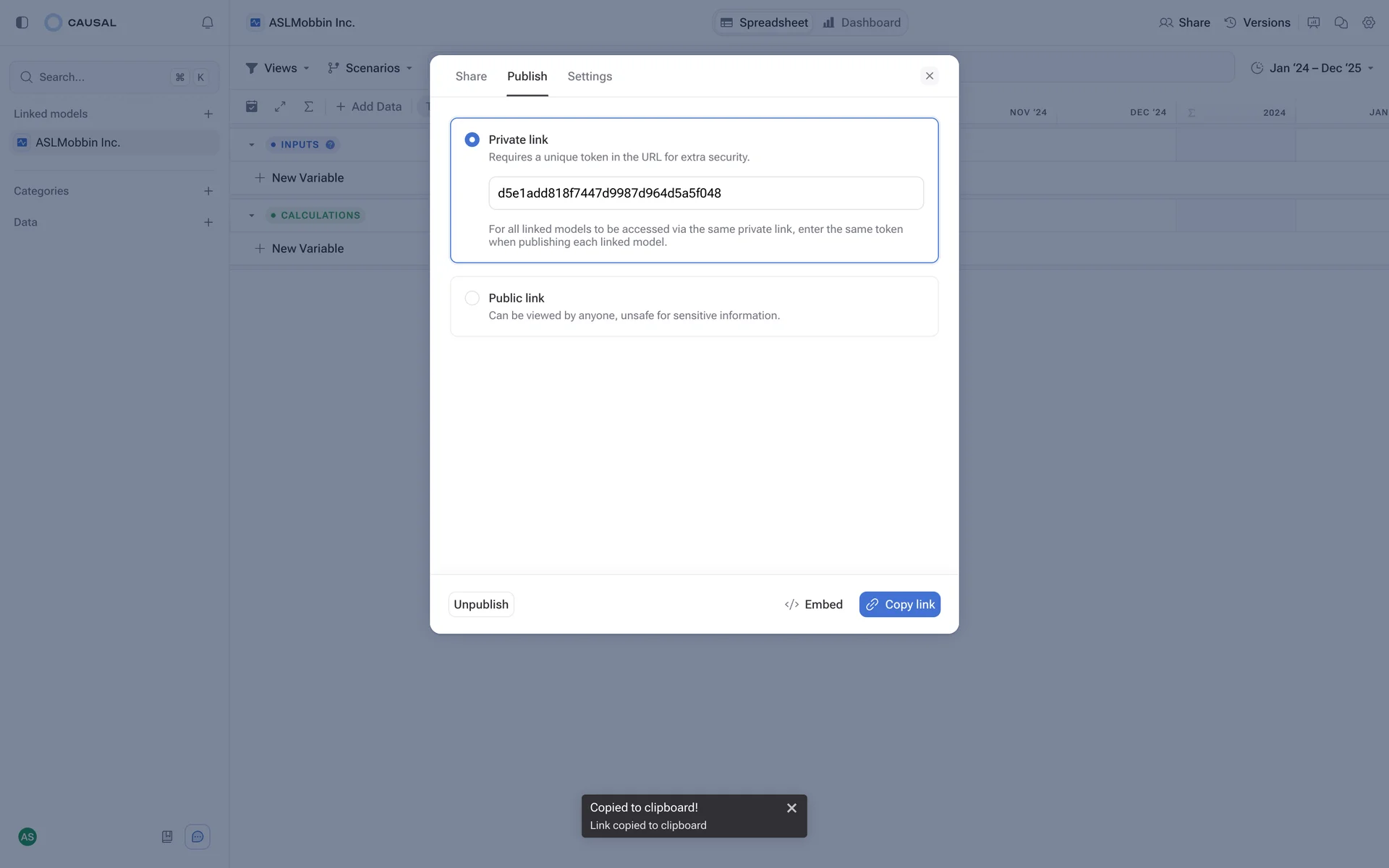Image resolution: width=1389 pixels, height=868 pixels.
Task: Click the presentation mode icon
Action: (1314, 22)
